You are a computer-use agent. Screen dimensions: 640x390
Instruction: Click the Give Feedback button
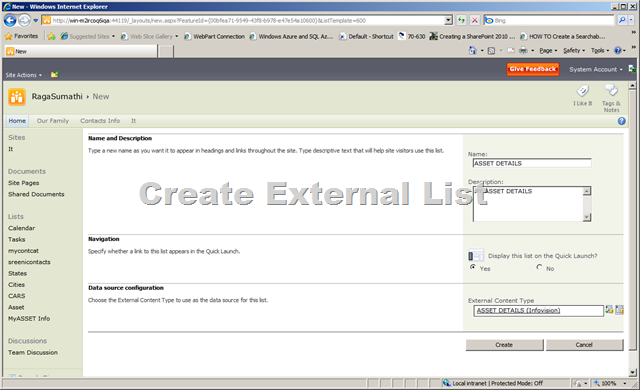533,69
